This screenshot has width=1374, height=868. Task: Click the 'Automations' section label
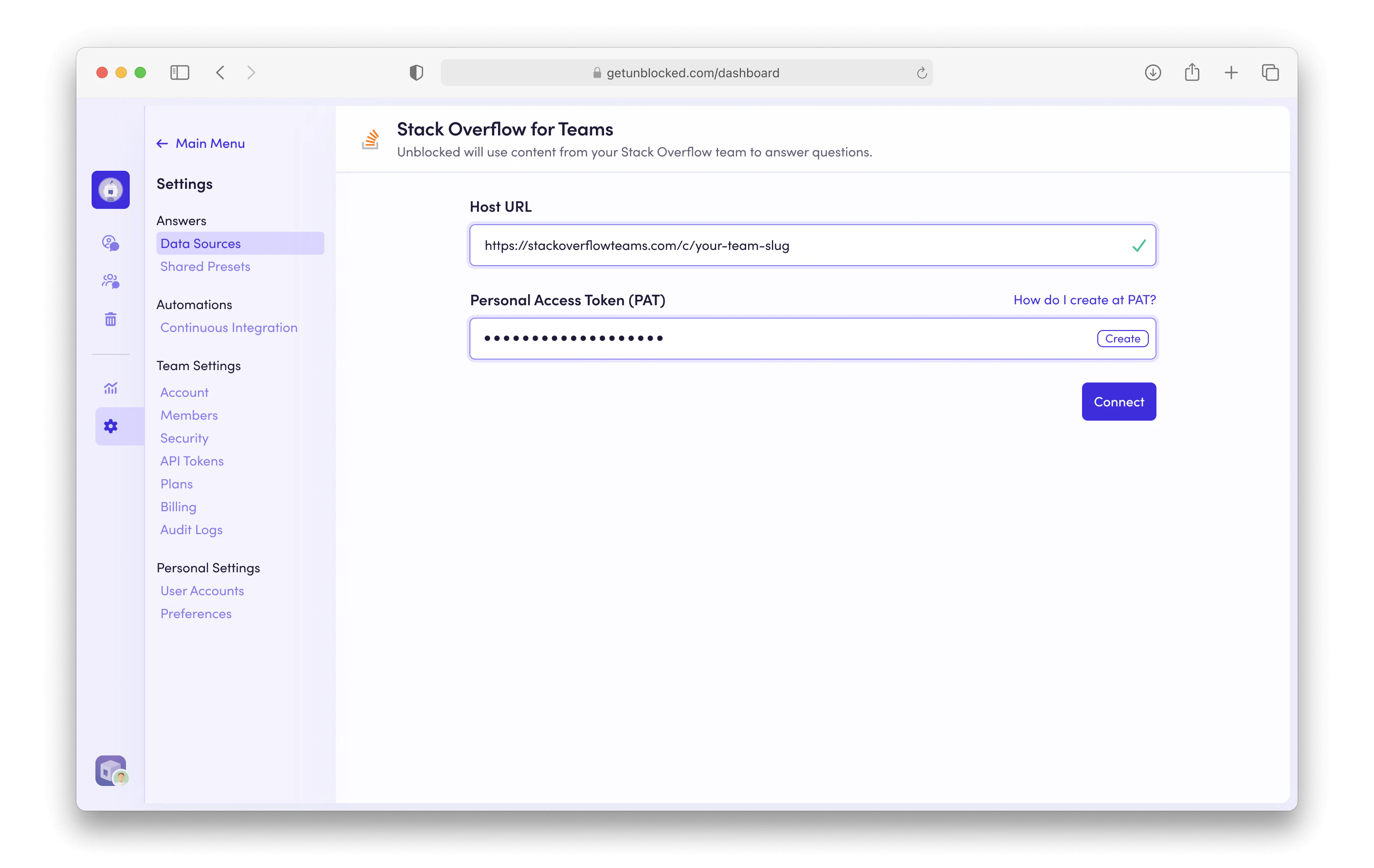click(194, 305)
